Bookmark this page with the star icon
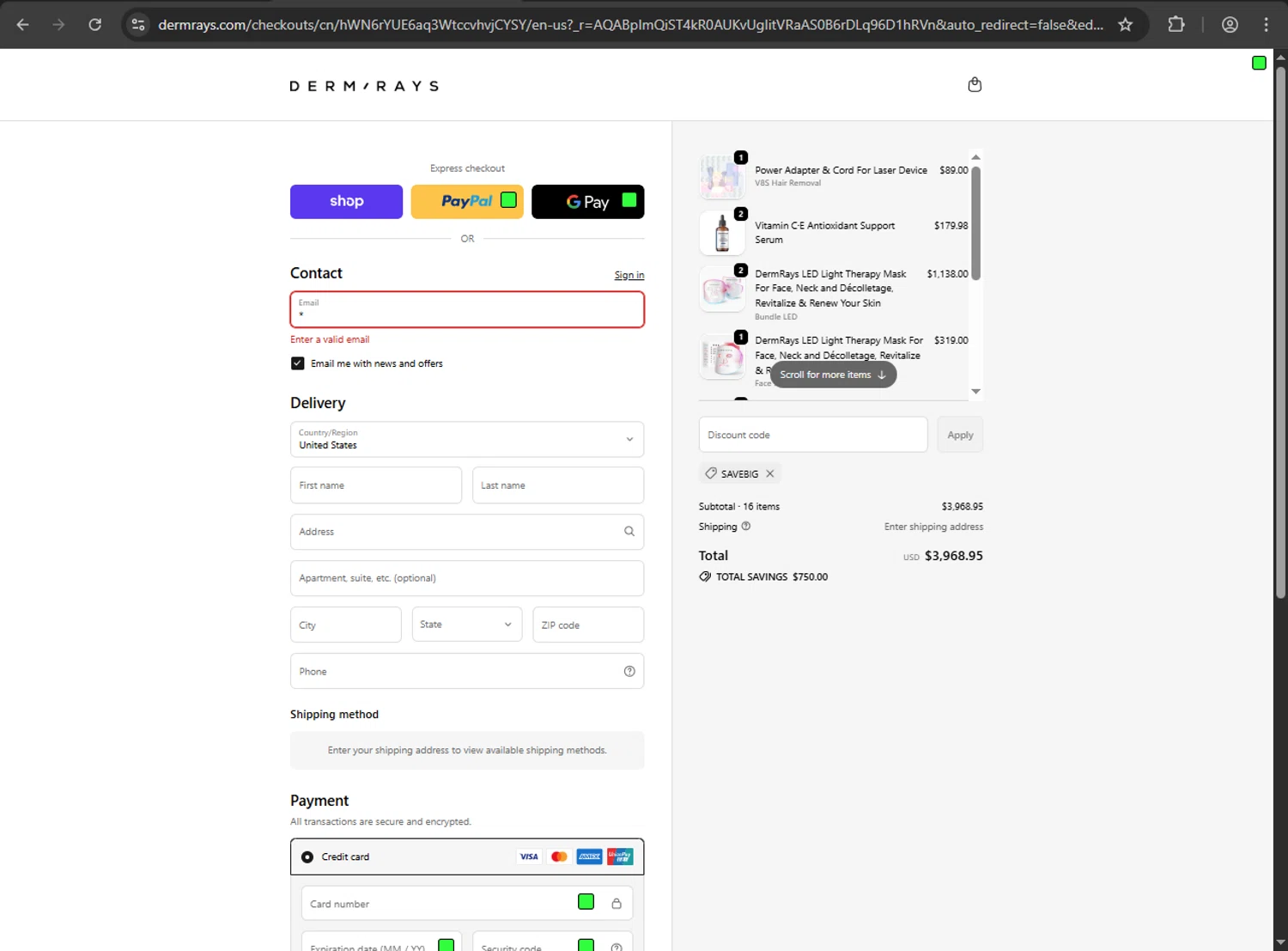The image size is (1288, 951). (x=1125, y=25)
